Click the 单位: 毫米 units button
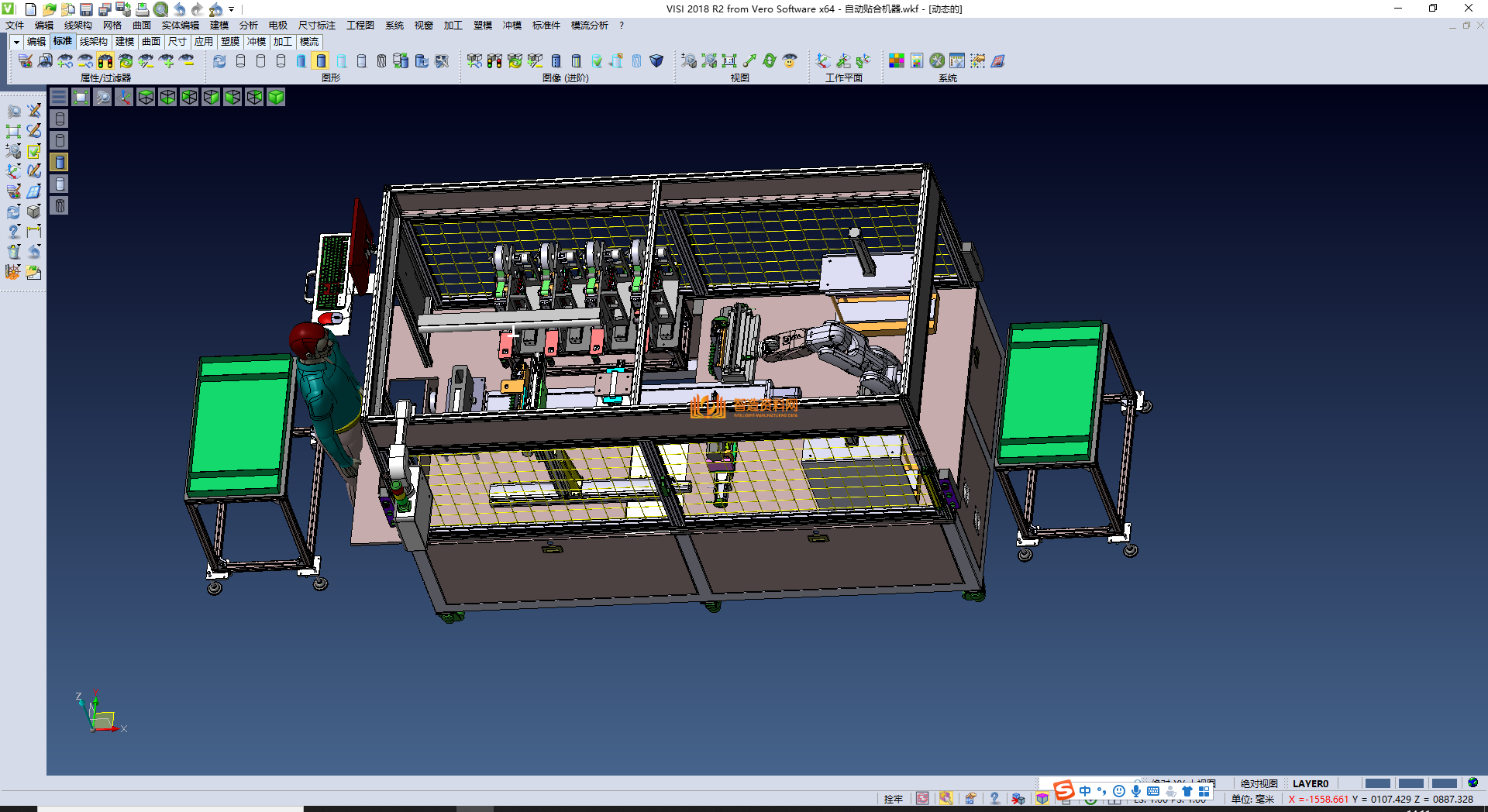 [1252, 799]
